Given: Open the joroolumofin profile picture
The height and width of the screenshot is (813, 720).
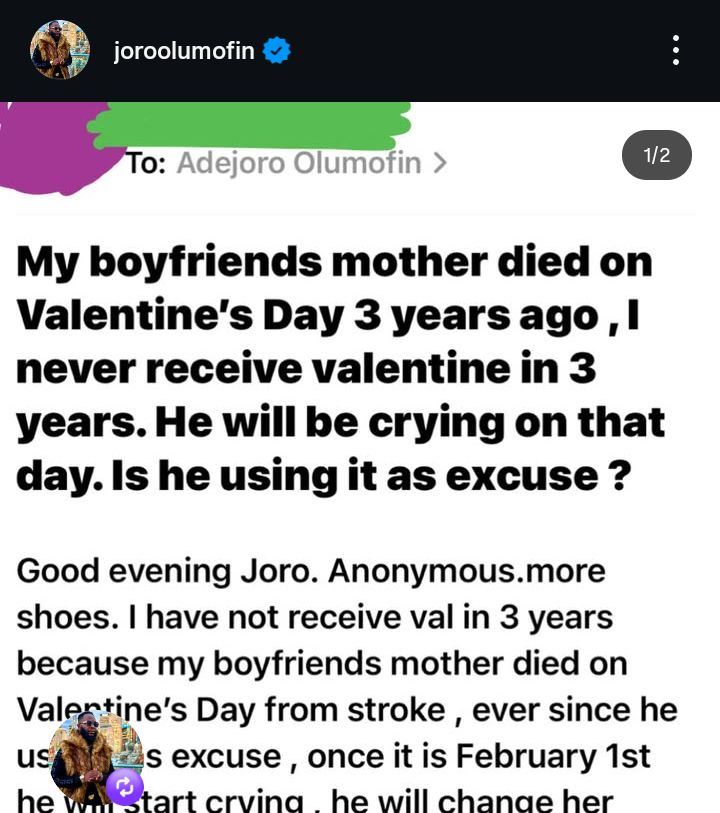Looking at the screenshot, I should [x=60, y=50].
